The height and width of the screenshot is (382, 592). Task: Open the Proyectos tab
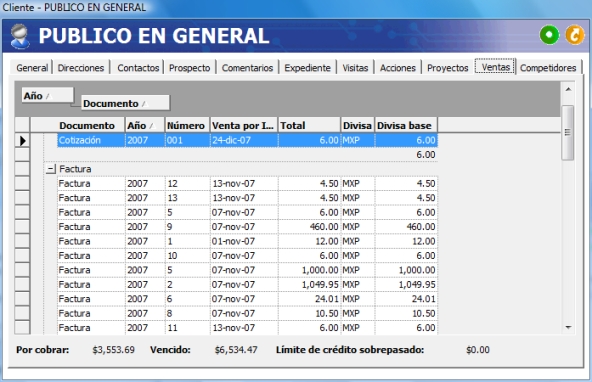pyautogui.click(x=447, y=68)
